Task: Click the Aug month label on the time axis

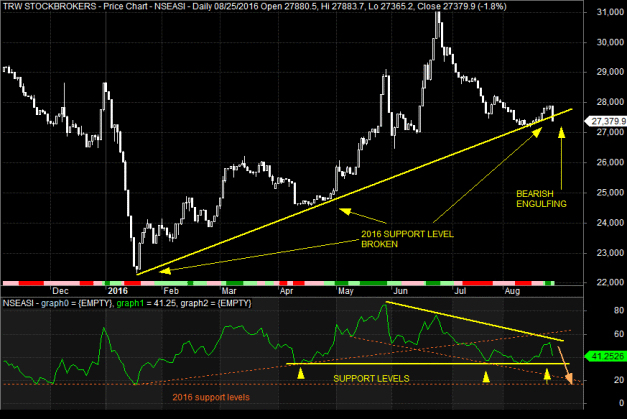Action: coord(512,291)
